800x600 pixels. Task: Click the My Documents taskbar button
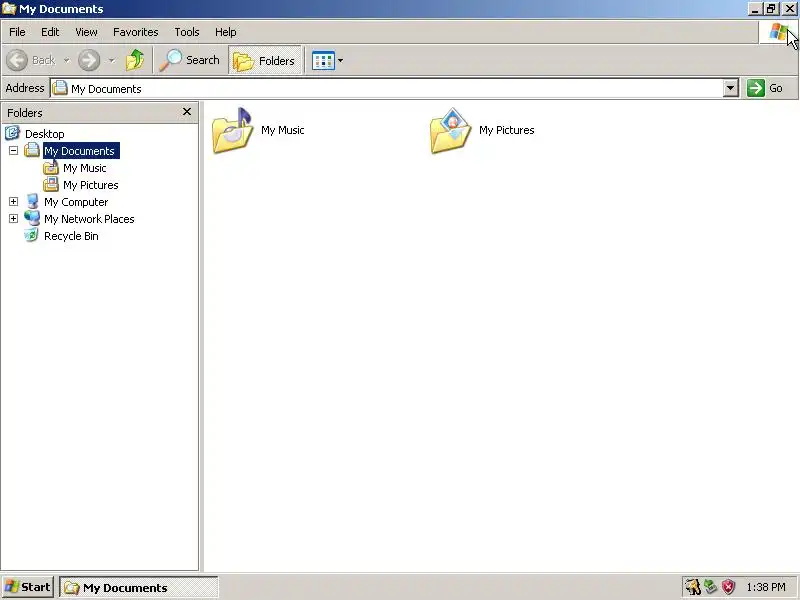[x=139, y=588]
